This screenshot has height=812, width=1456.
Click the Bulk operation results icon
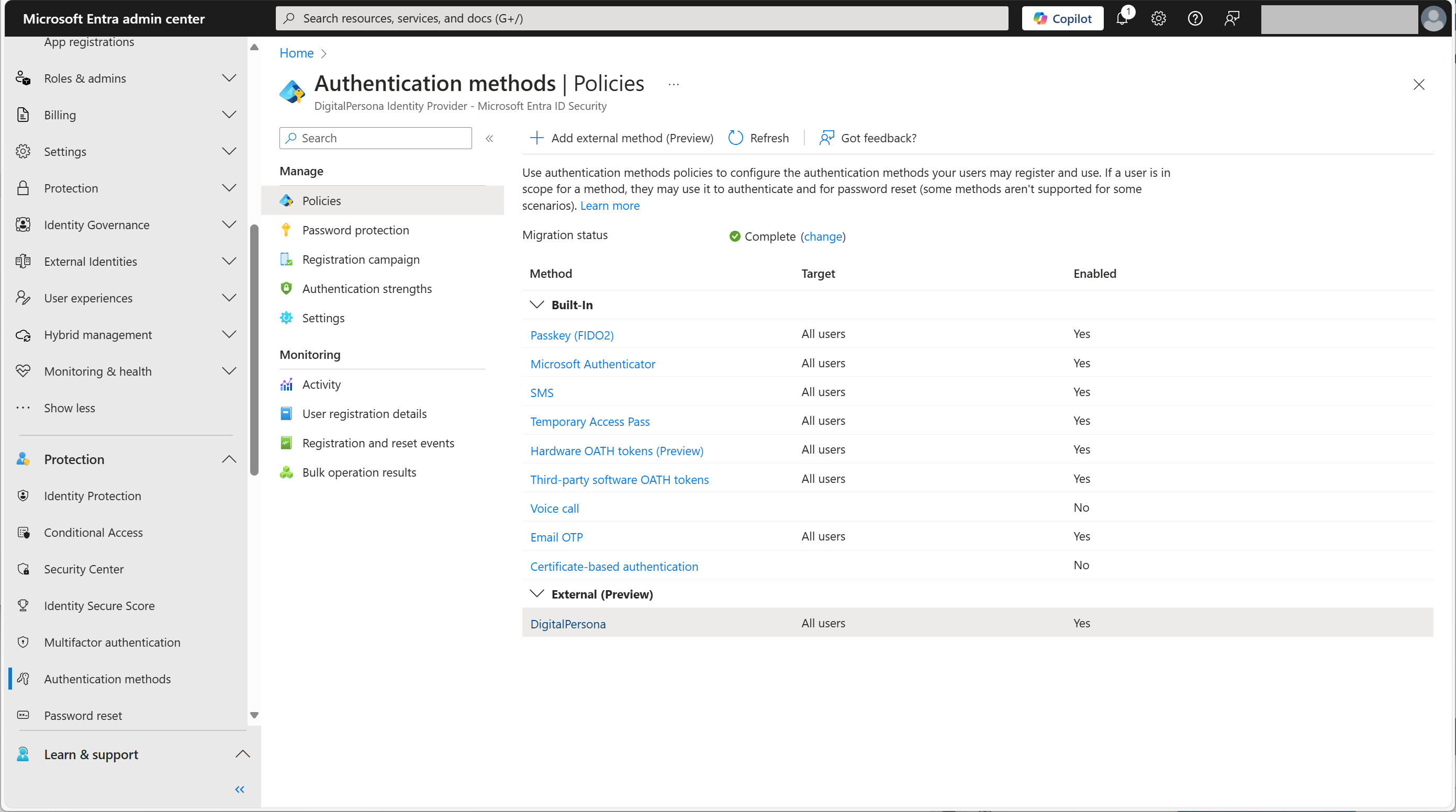coord(286,472)
